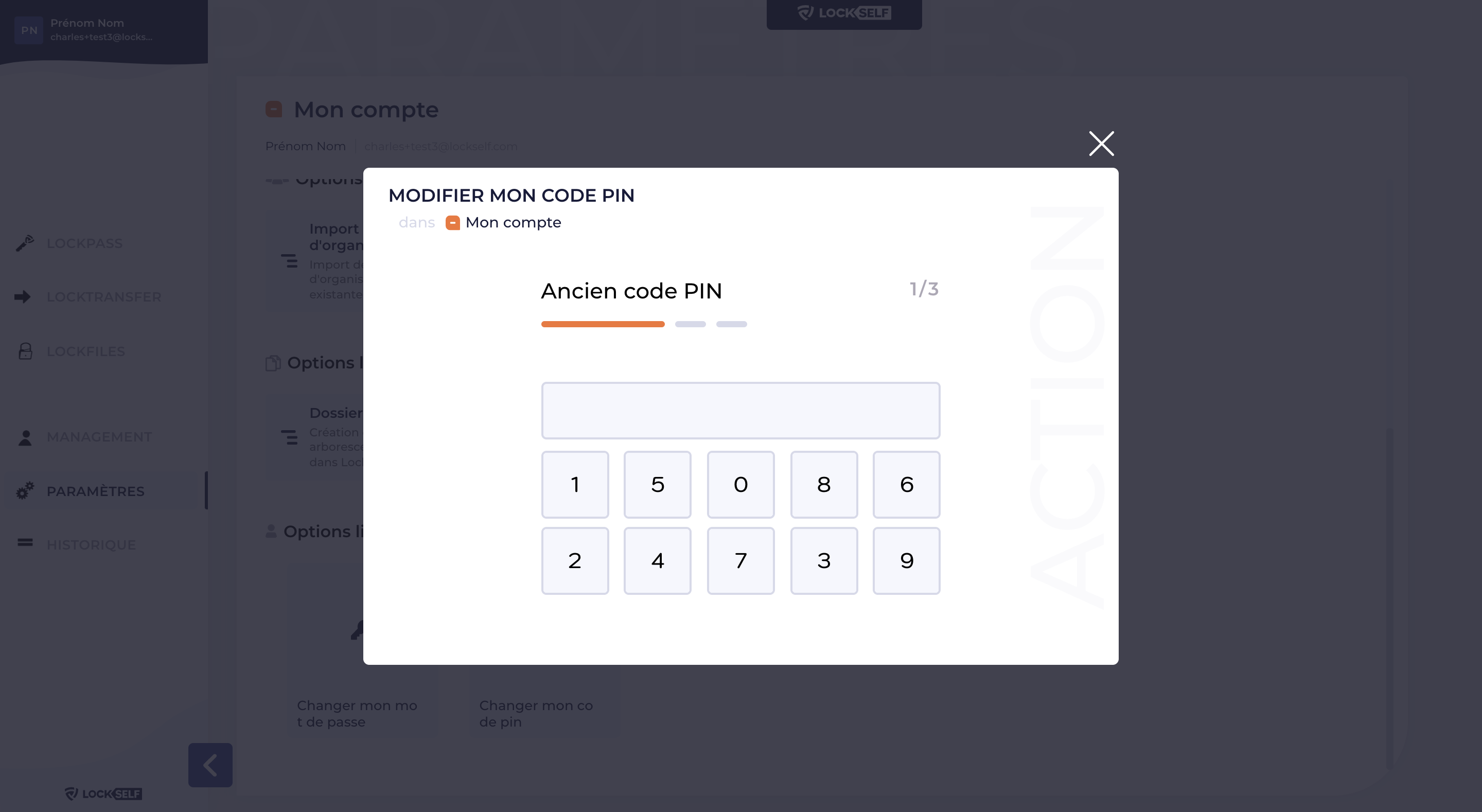Select Paramètres gears icon in sidebar
Screen dimensions: 1482x812
25,491
